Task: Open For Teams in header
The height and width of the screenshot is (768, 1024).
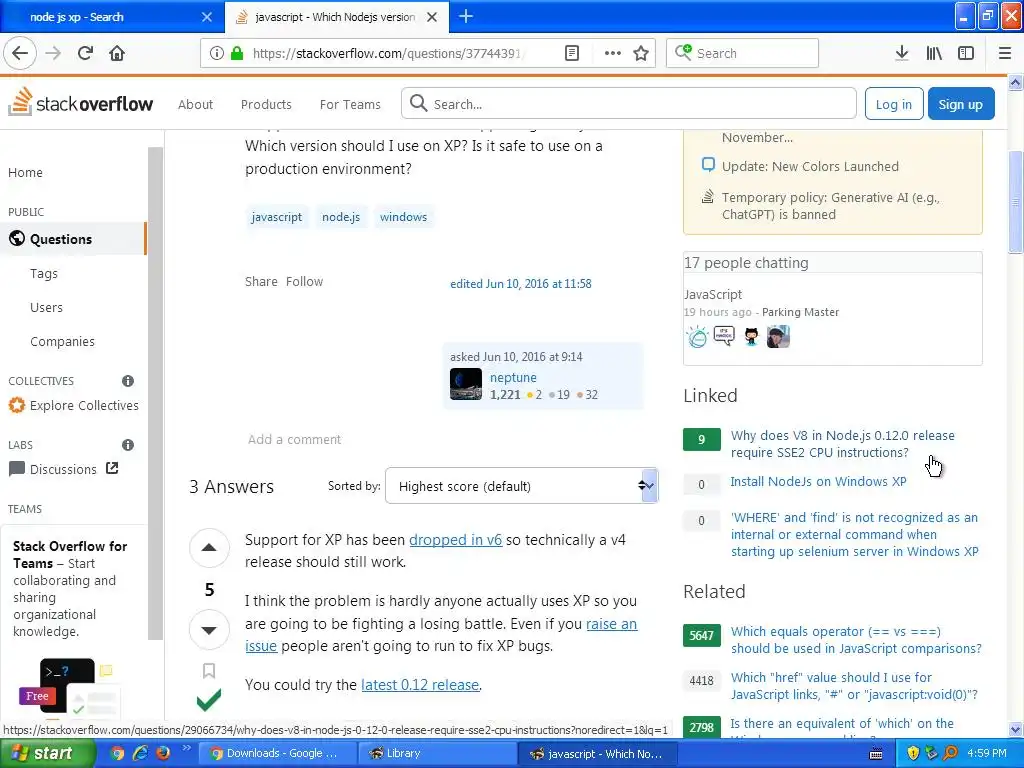Action: (x=350, y=104)
